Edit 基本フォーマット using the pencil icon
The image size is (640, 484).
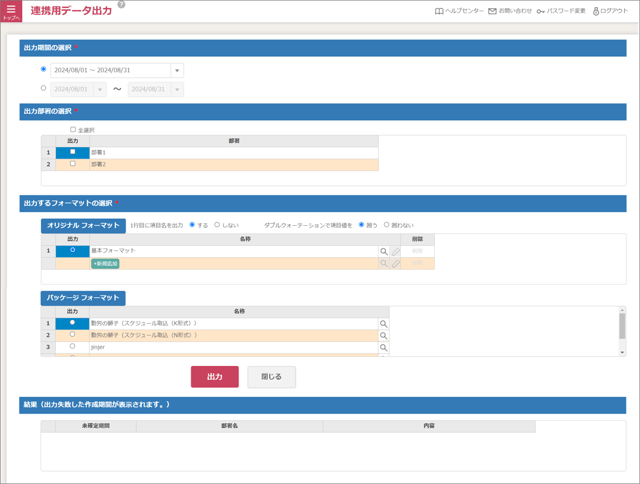coord(396,250)
